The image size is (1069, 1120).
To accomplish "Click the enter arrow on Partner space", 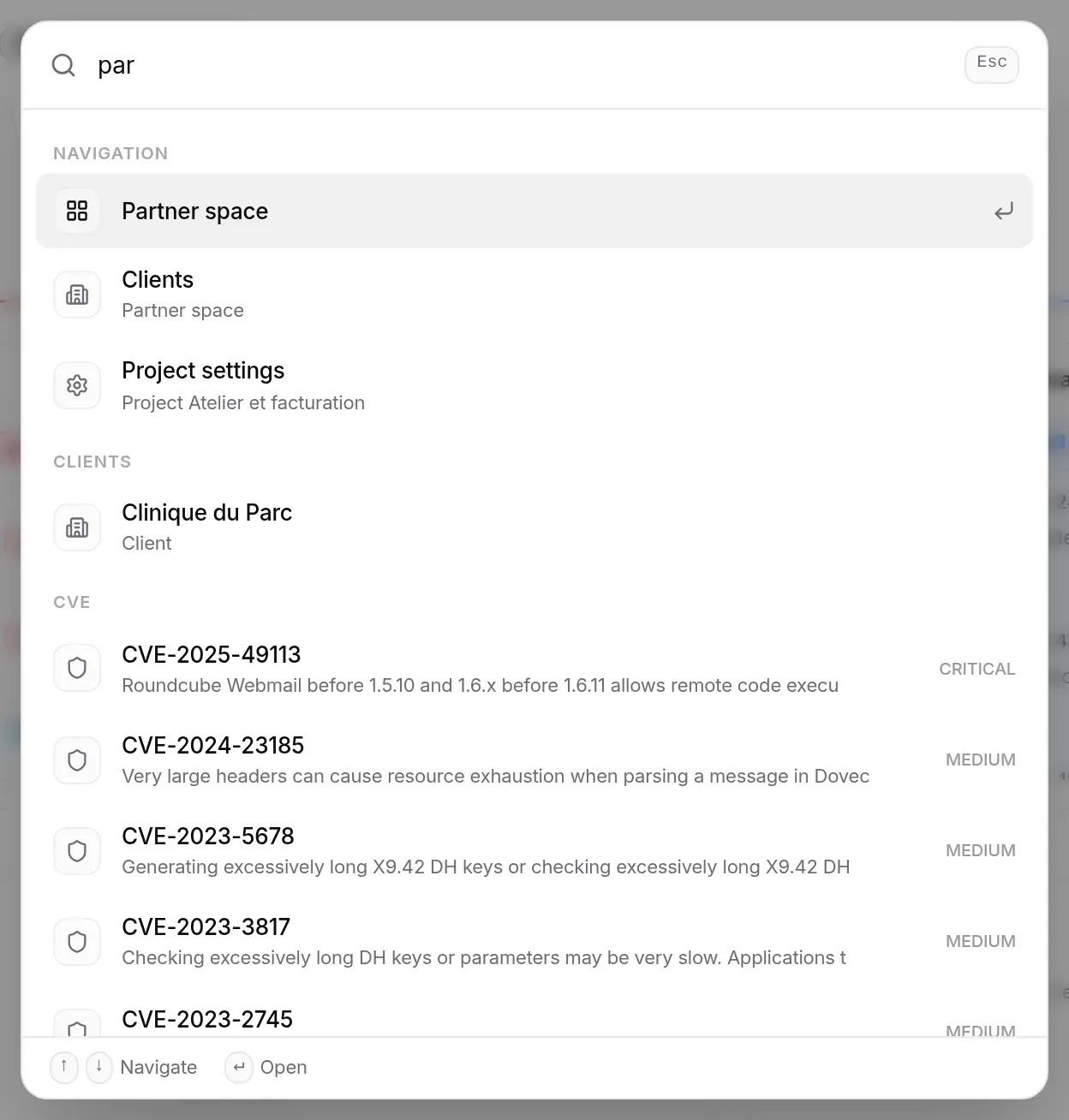I will [x=1003, y=211].
